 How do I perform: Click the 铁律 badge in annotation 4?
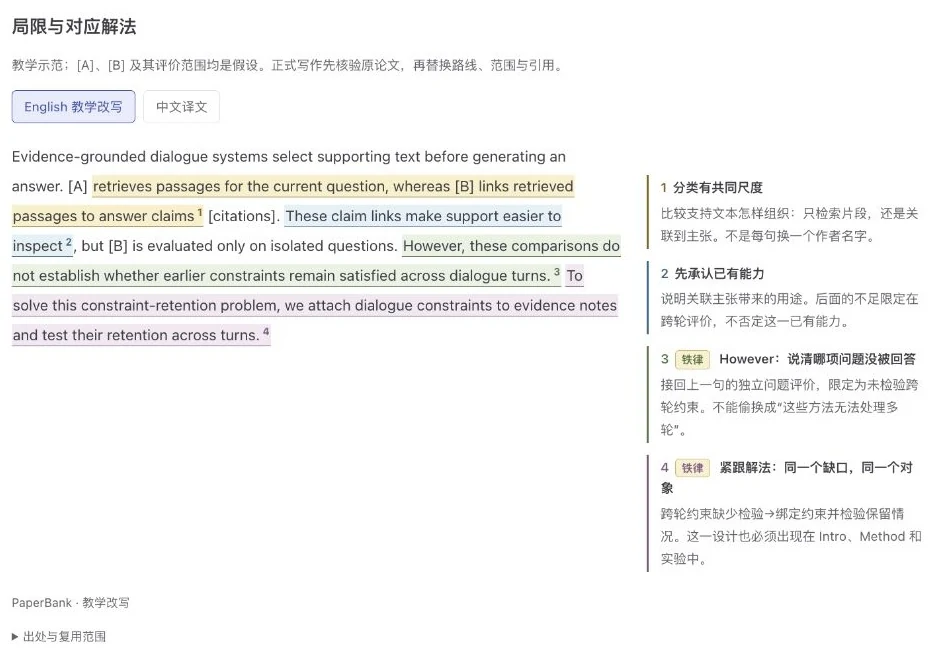pyautogui.click(x=692, y=468)
